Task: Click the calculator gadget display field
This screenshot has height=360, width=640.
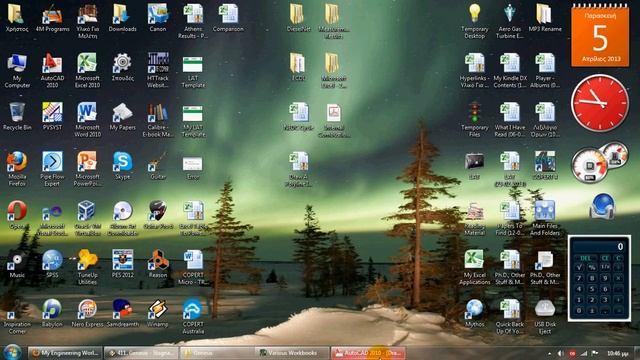Action: 599,246
